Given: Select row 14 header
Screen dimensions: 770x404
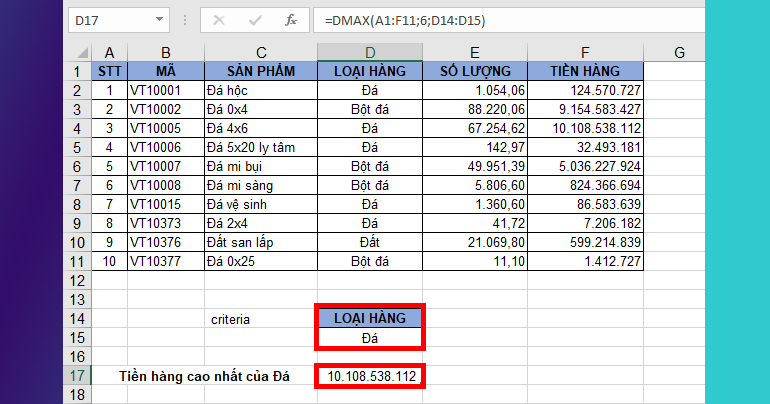Looking at the screenshot, I should (78, 319).
